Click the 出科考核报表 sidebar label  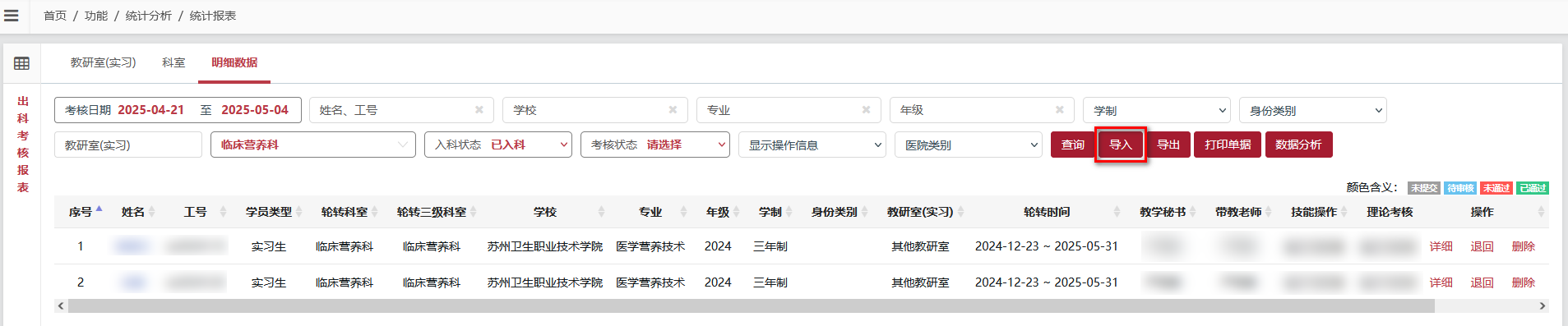click(x=23, y=145)
